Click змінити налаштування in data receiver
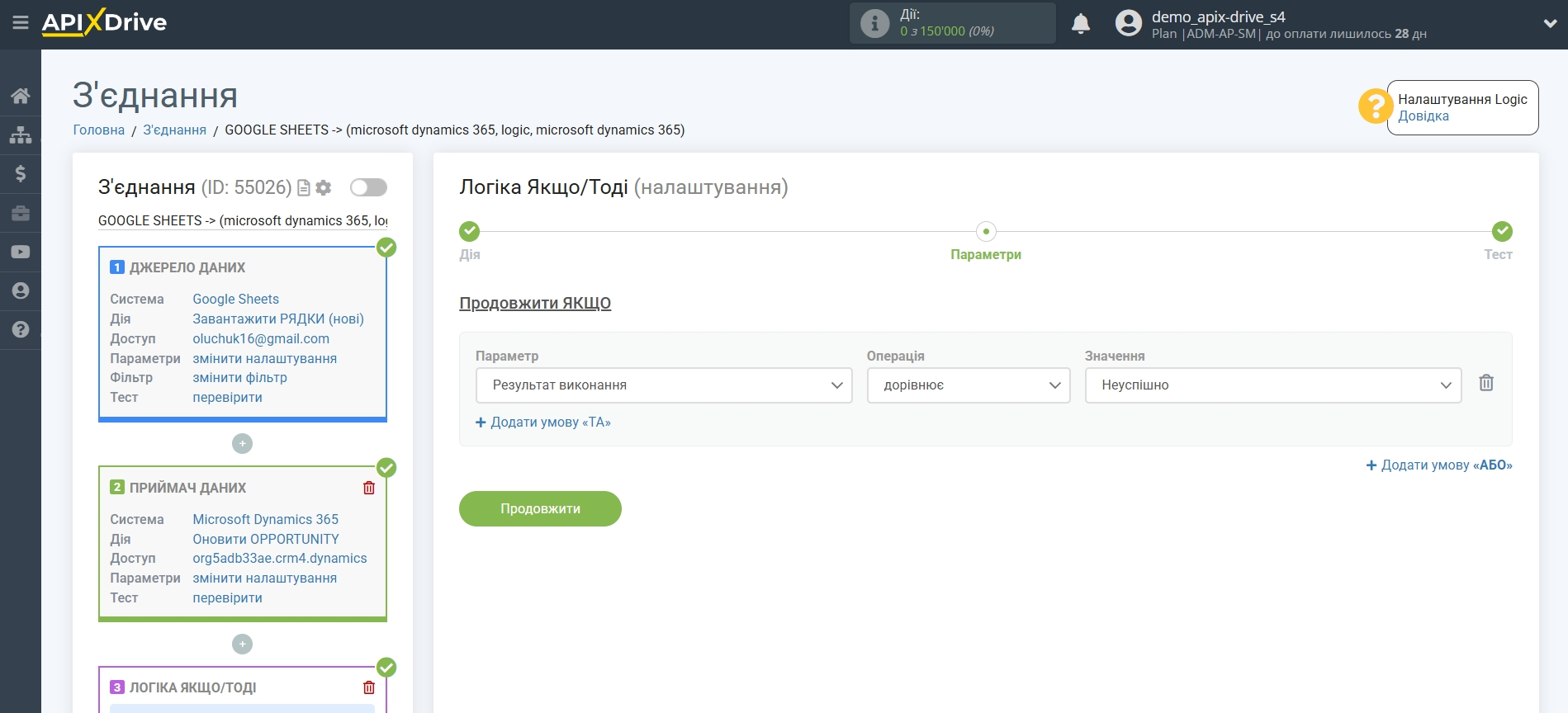 click(x=265, y=578)
